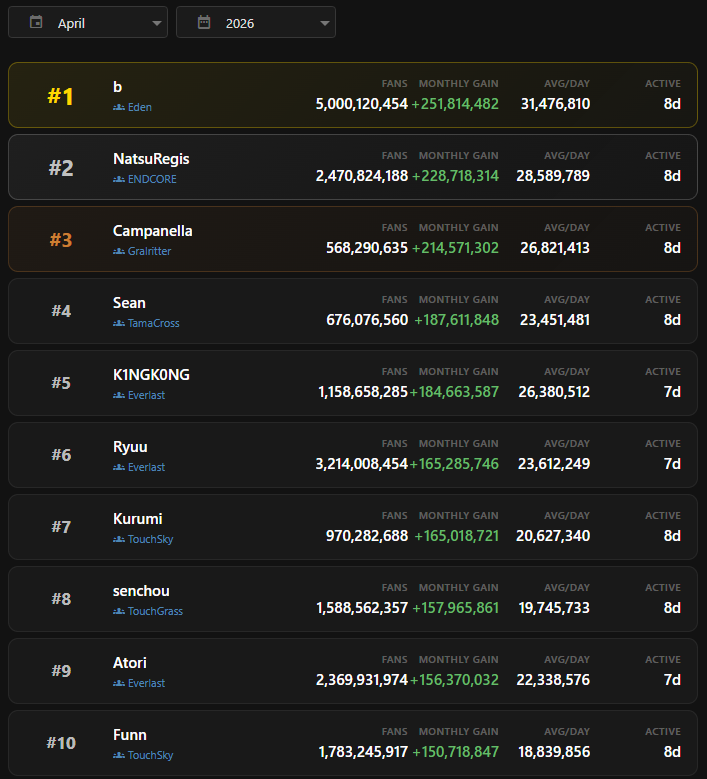
Task: Select player name Kurumi
Action: (x=138, y=519)
